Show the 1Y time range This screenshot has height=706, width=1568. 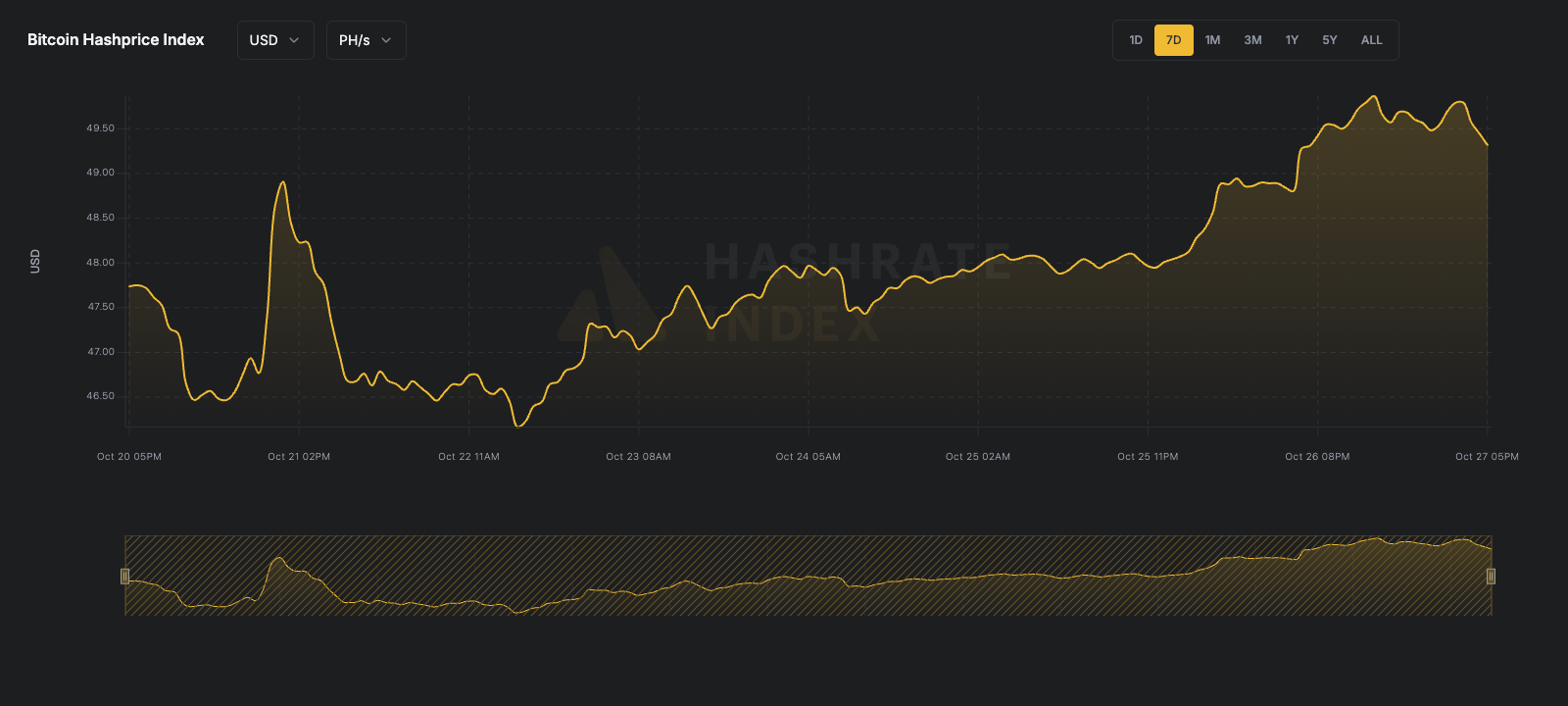[x=1292, y=40]
